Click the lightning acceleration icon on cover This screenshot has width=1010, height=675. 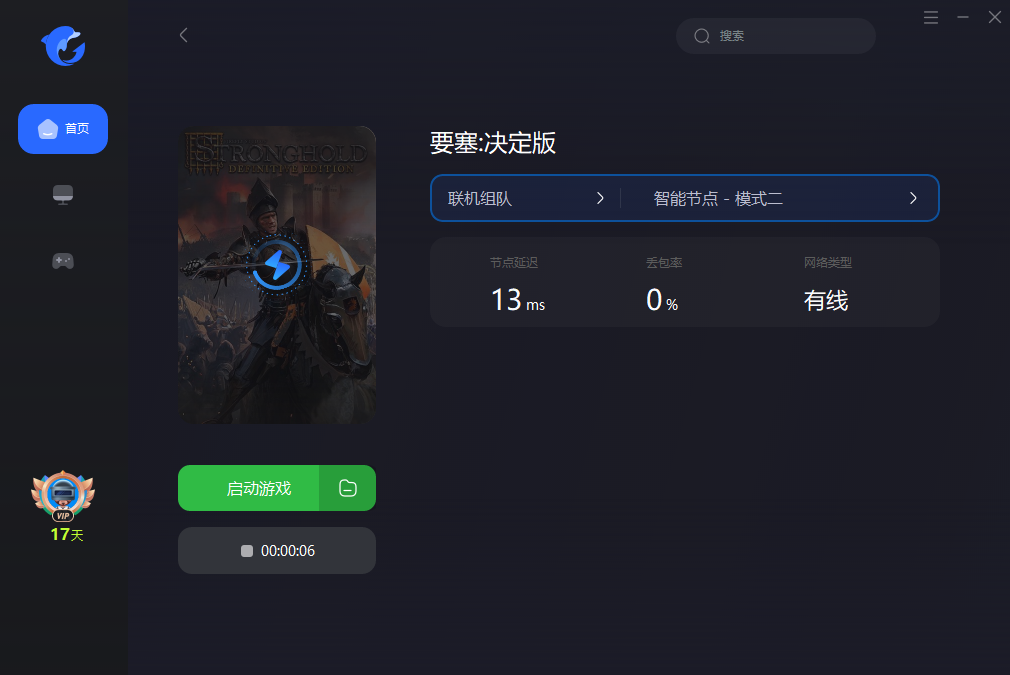277,265
